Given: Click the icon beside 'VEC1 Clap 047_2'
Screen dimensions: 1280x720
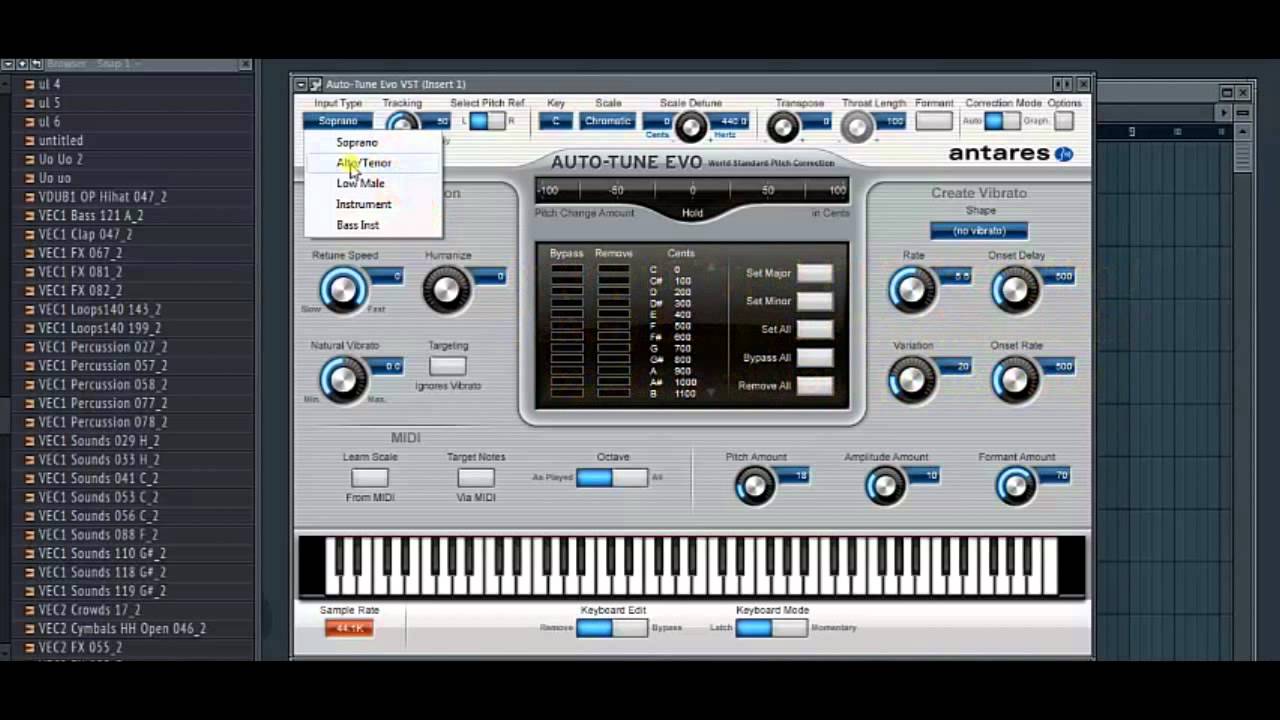Looking at the screenshot, I should [30, 234].
